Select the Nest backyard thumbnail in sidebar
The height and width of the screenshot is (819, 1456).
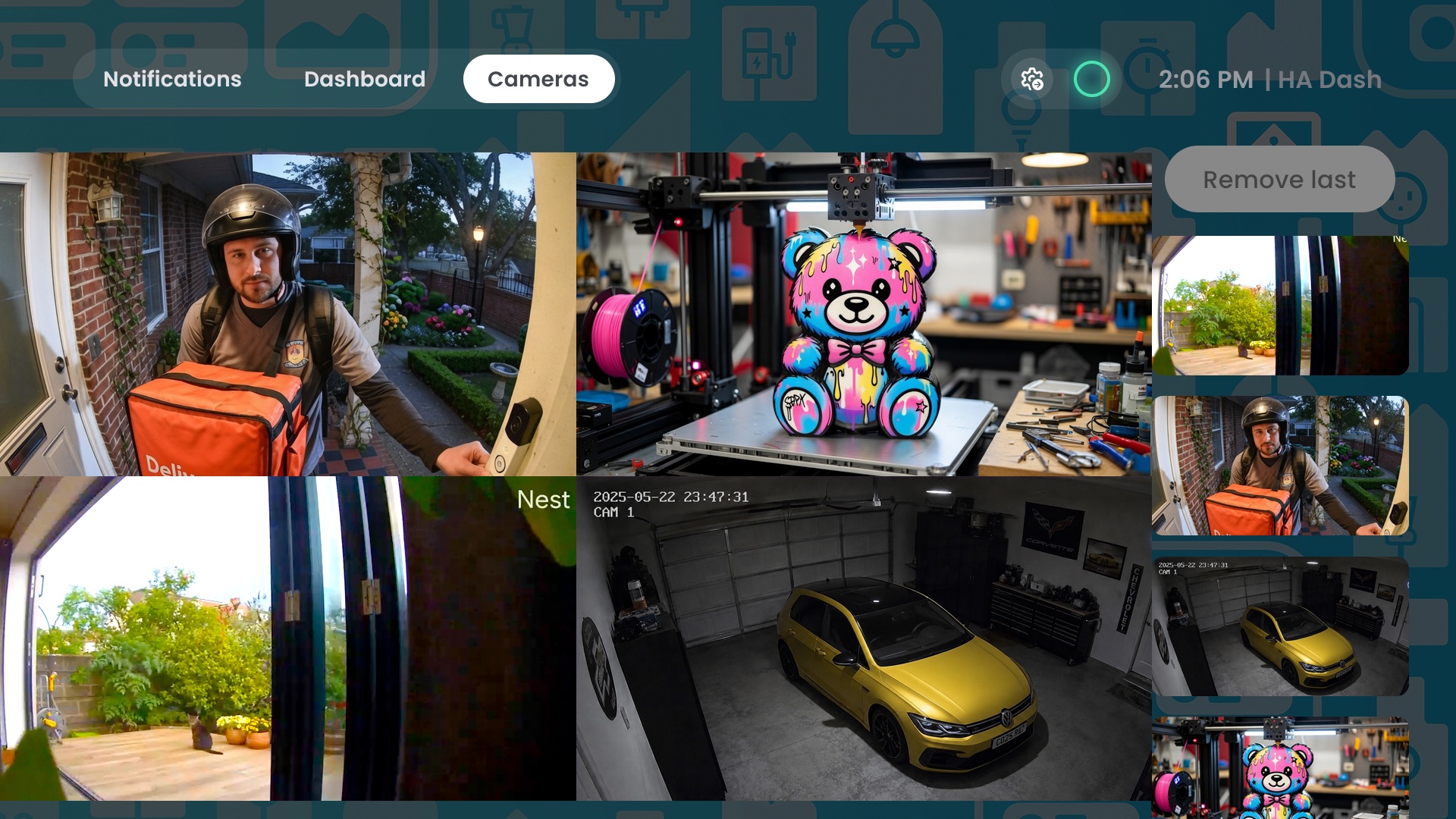(1280, 305)
